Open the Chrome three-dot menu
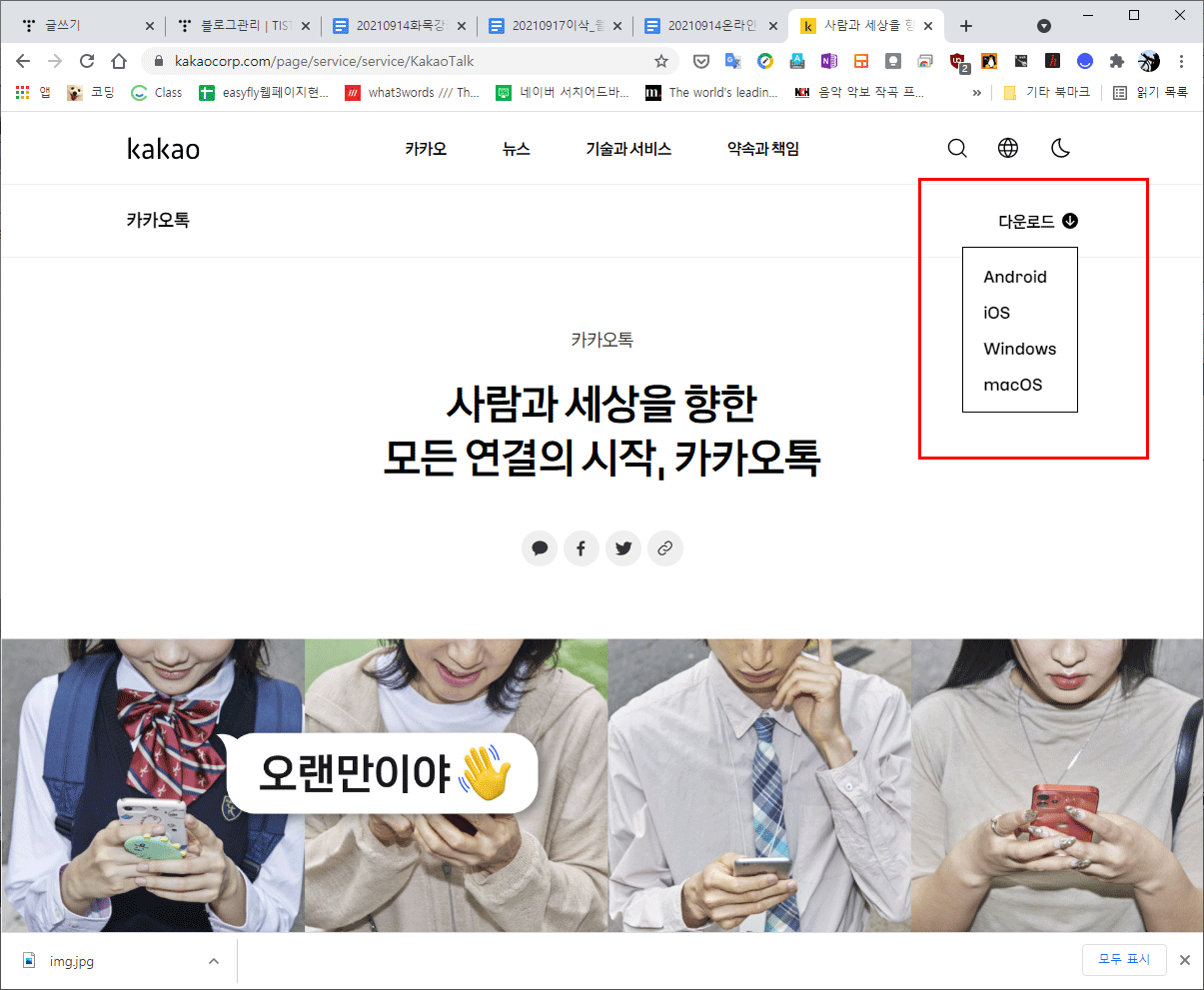Screen dimensions: 1204x990 [x=1181, y=61]
